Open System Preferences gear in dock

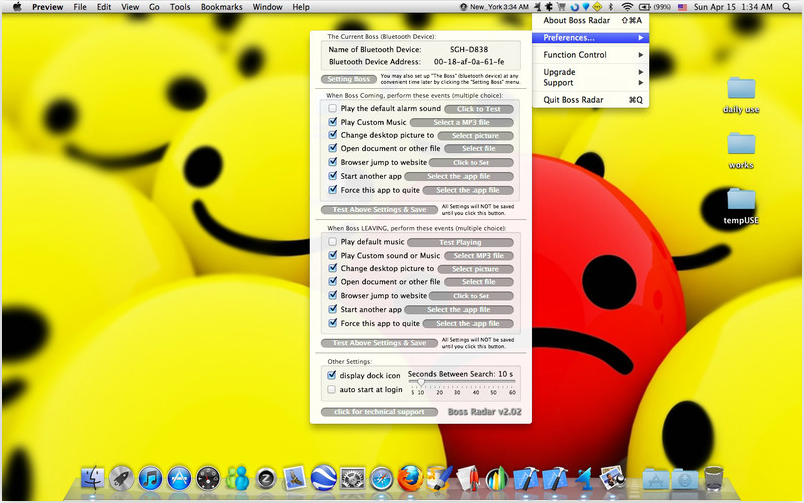353,478
